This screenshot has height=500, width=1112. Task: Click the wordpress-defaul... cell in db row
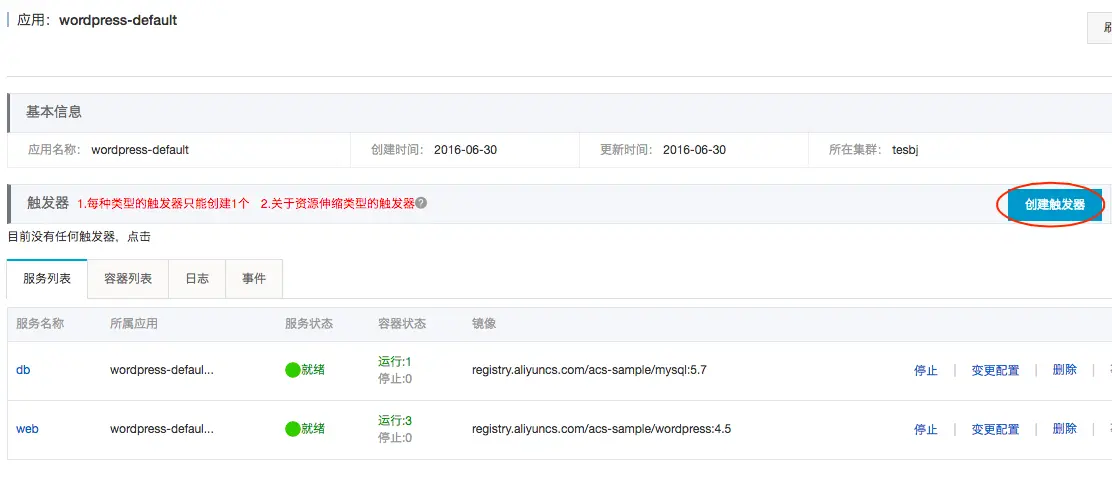(x=162, y=370)
